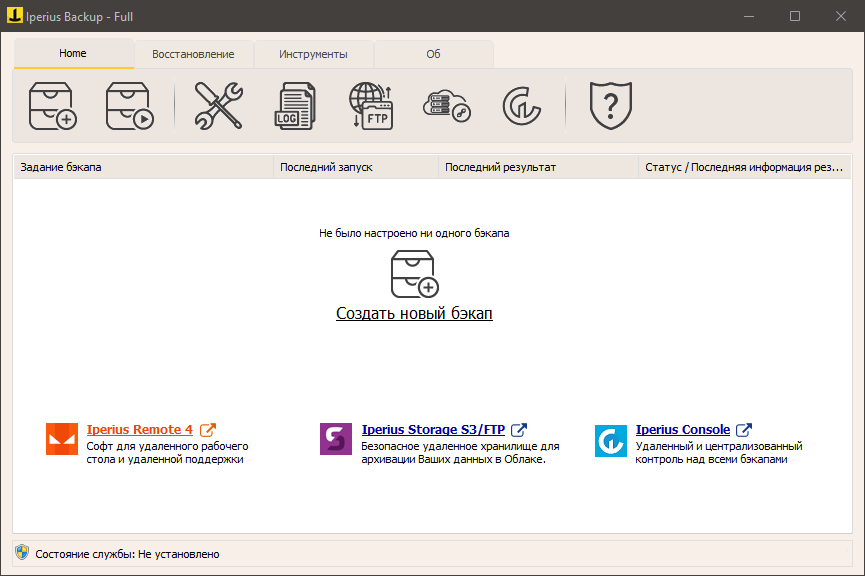Open FTP transfer via the globe FTP icon

(373, 104)
